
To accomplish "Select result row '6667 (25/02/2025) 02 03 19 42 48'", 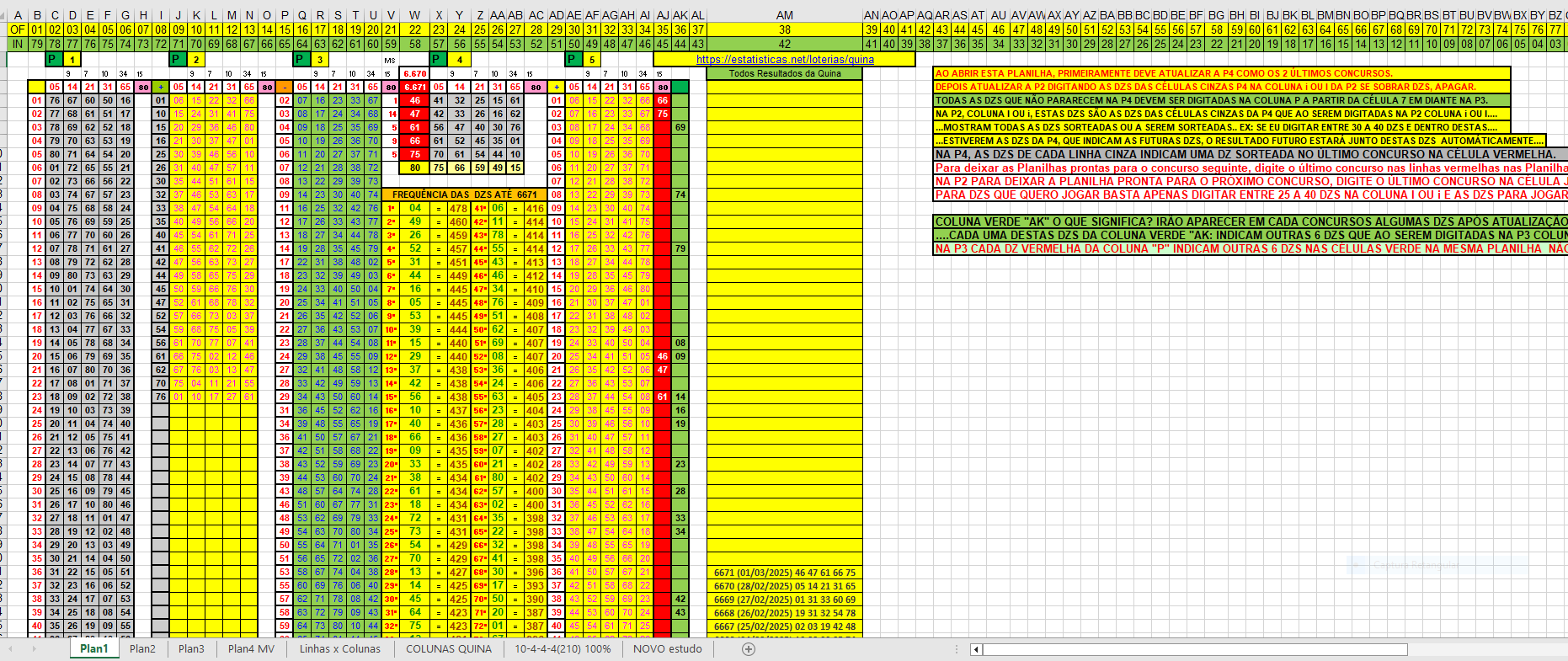I will [x=784, y=626].
